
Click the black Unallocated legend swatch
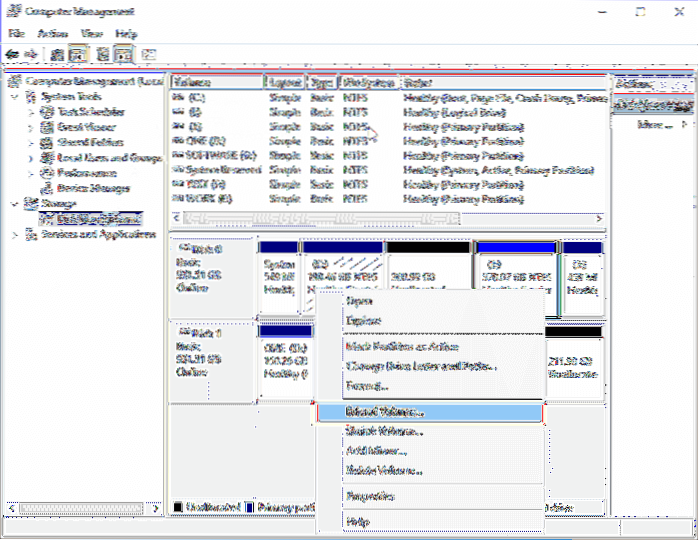(x=178, y=507)
